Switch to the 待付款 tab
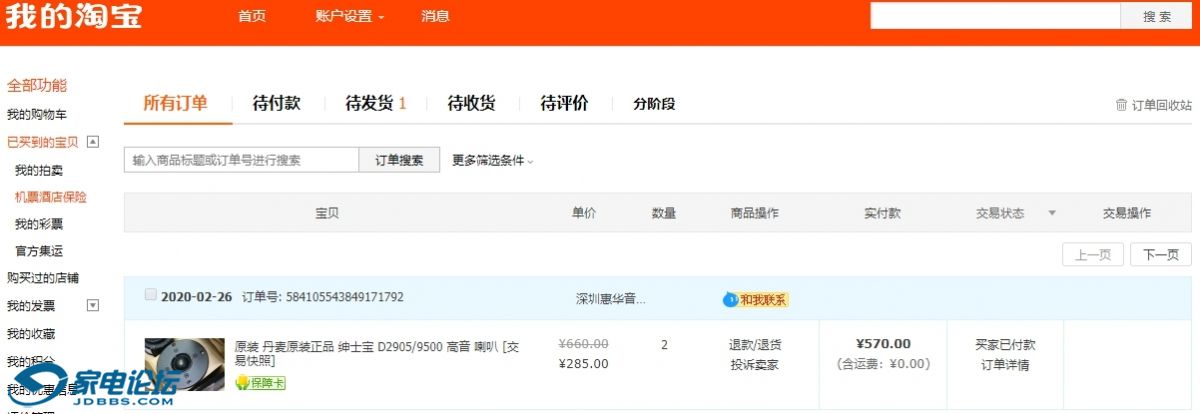Viewport: 1200px width, 414px height. [x=276, y=103]
